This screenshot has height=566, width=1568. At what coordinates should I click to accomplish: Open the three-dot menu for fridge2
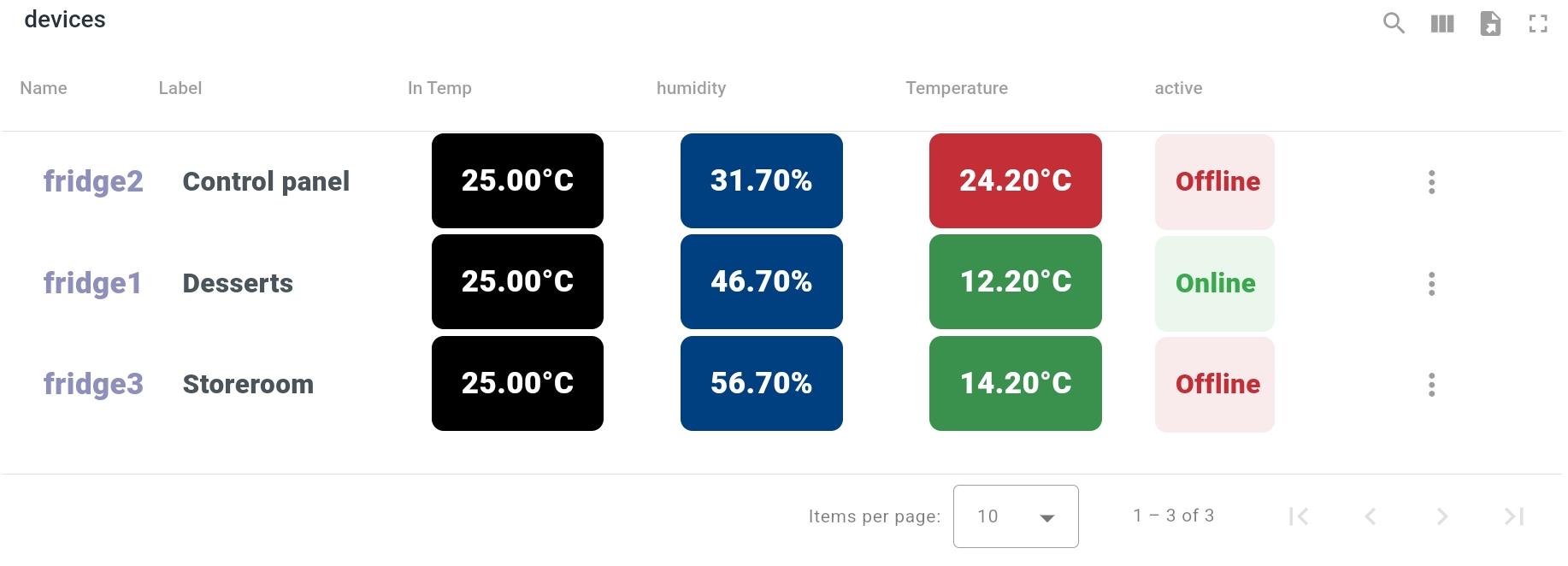click(x=1431, y=181)
